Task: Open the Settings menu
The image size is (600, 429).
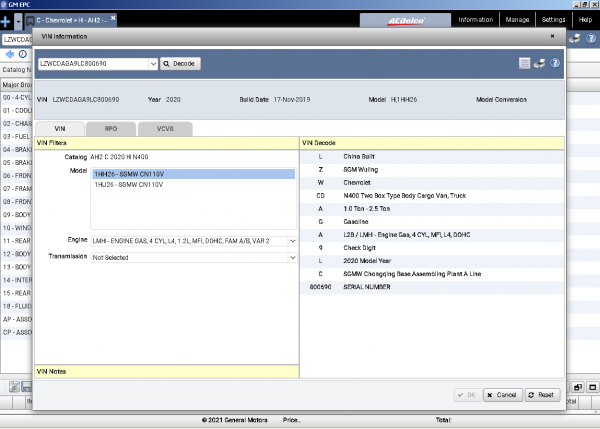Action: [553, 20]
